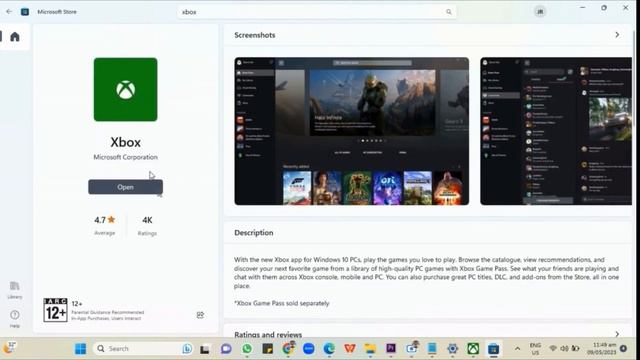
Task: Open Microsoft Edge from the taskbar
Action: tap(329, 349)
